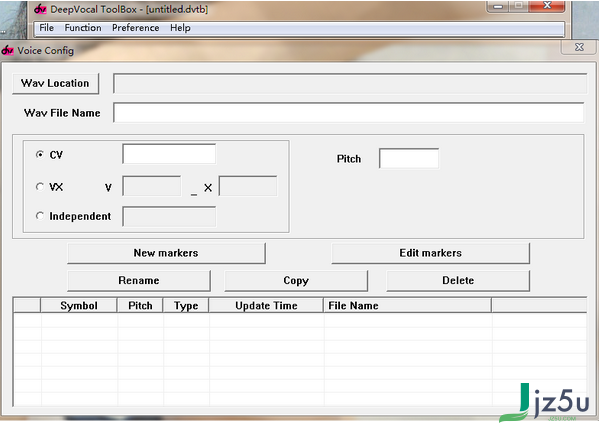Open the Help menu
This screenshot has width=602, height=423.
click(180, 28)
